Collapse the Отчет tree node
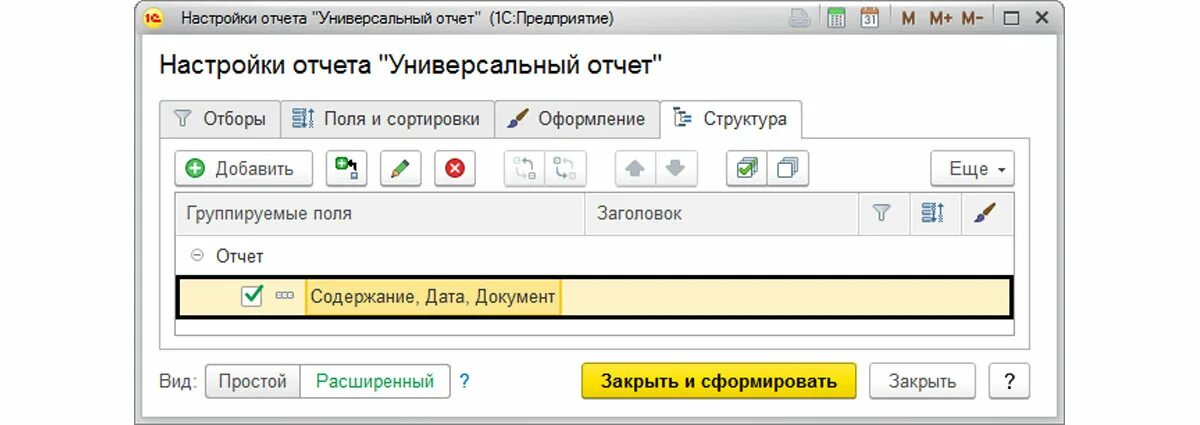1200x425 pixels. click(197, 256)
